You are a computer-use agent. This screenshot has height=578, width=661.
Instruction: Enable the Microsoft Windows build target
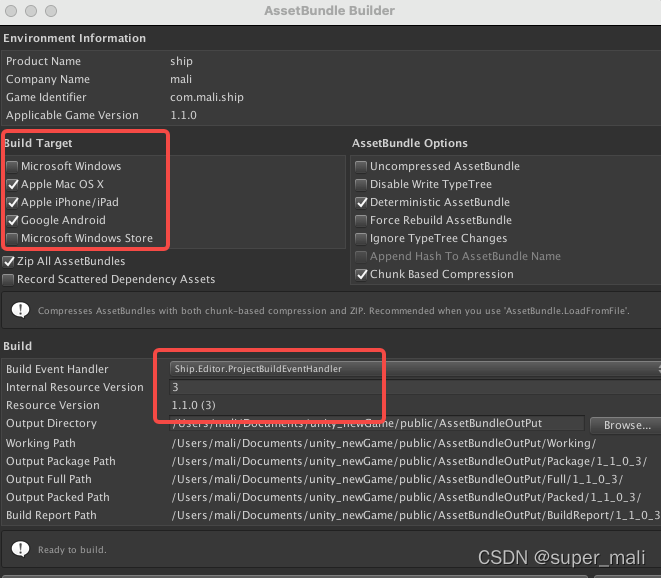(12, 167)
